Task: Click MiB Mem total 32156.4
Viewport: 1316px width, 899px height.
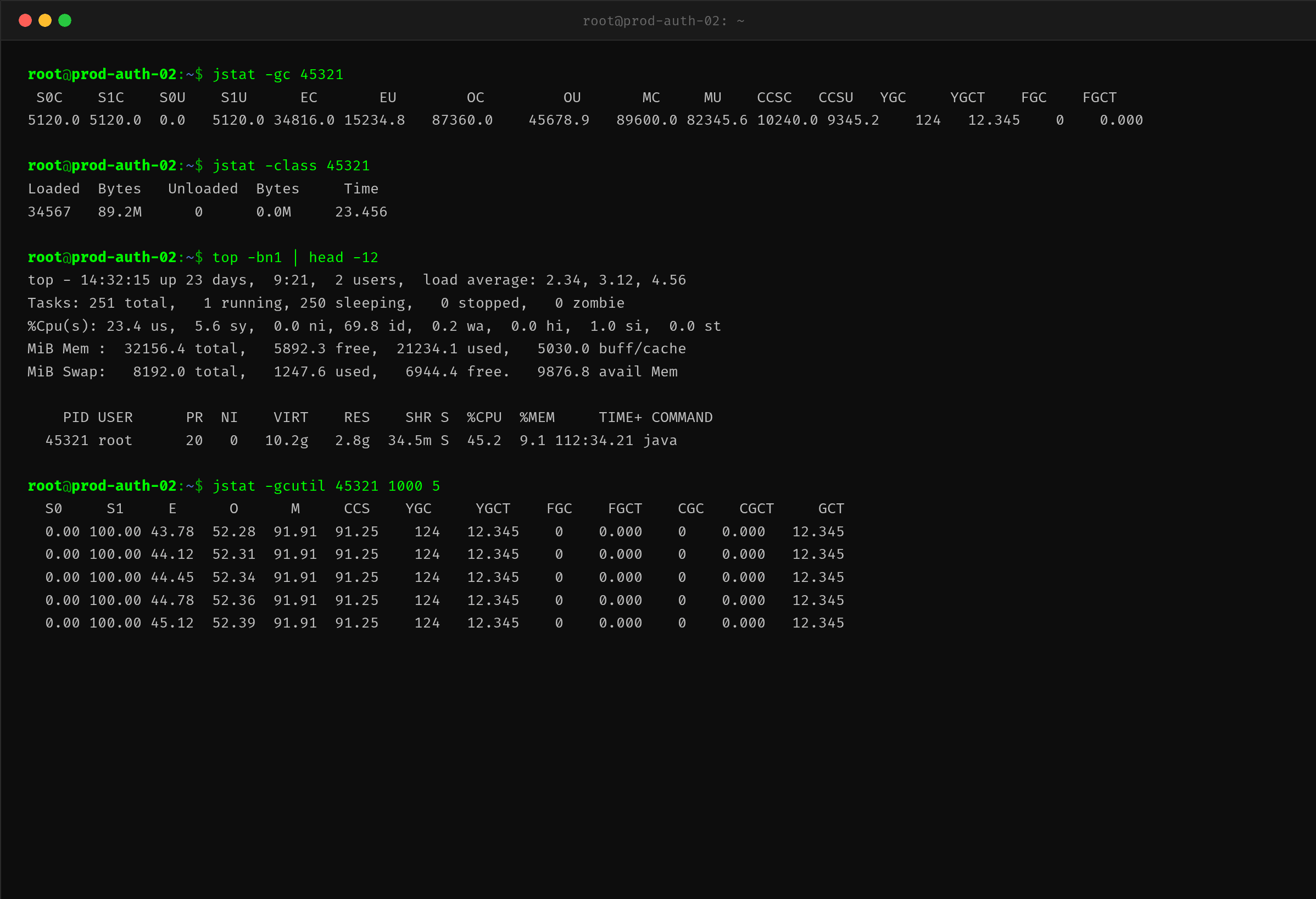Action: point(154,348)
